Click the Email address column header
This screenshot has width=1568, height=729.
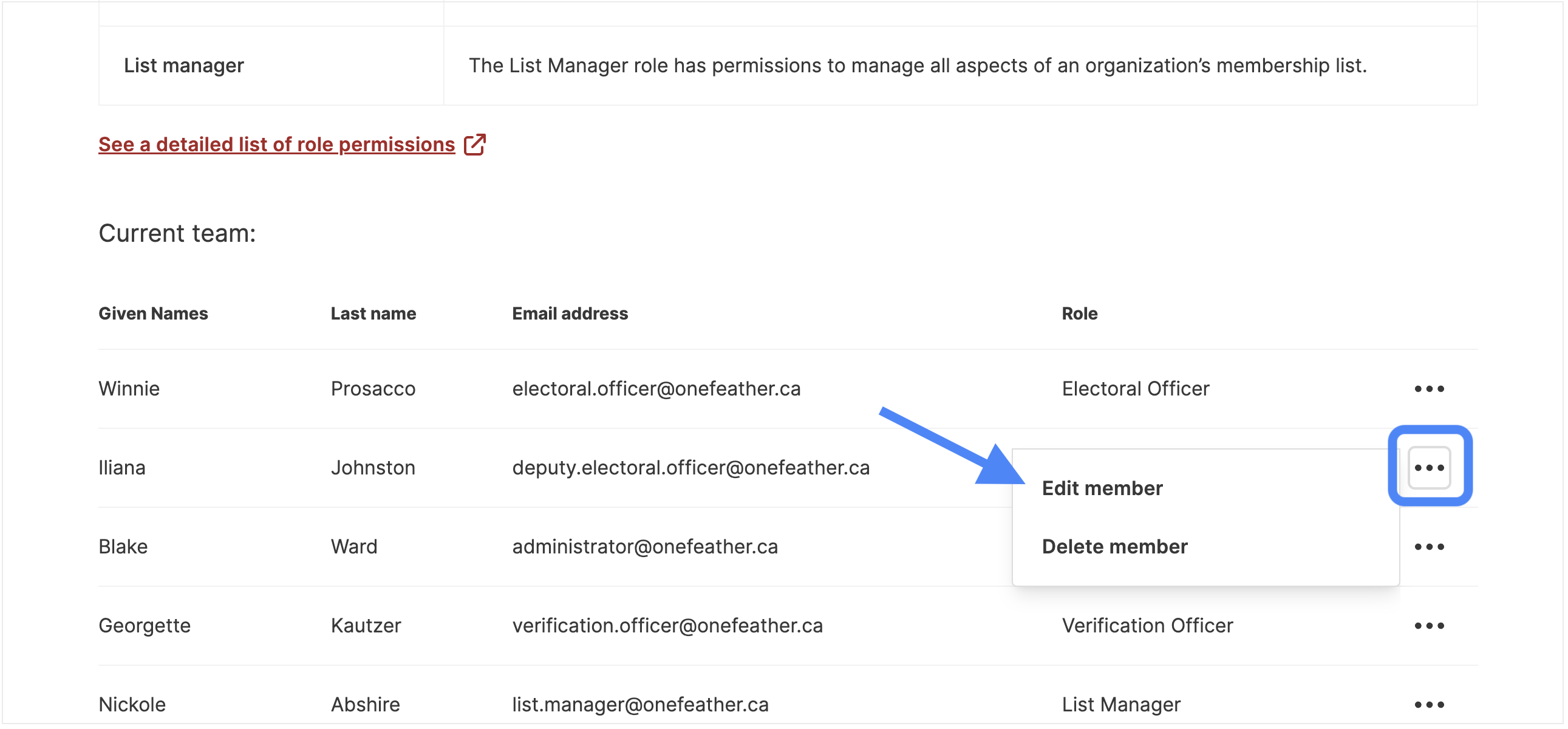[x=570, y=313]
